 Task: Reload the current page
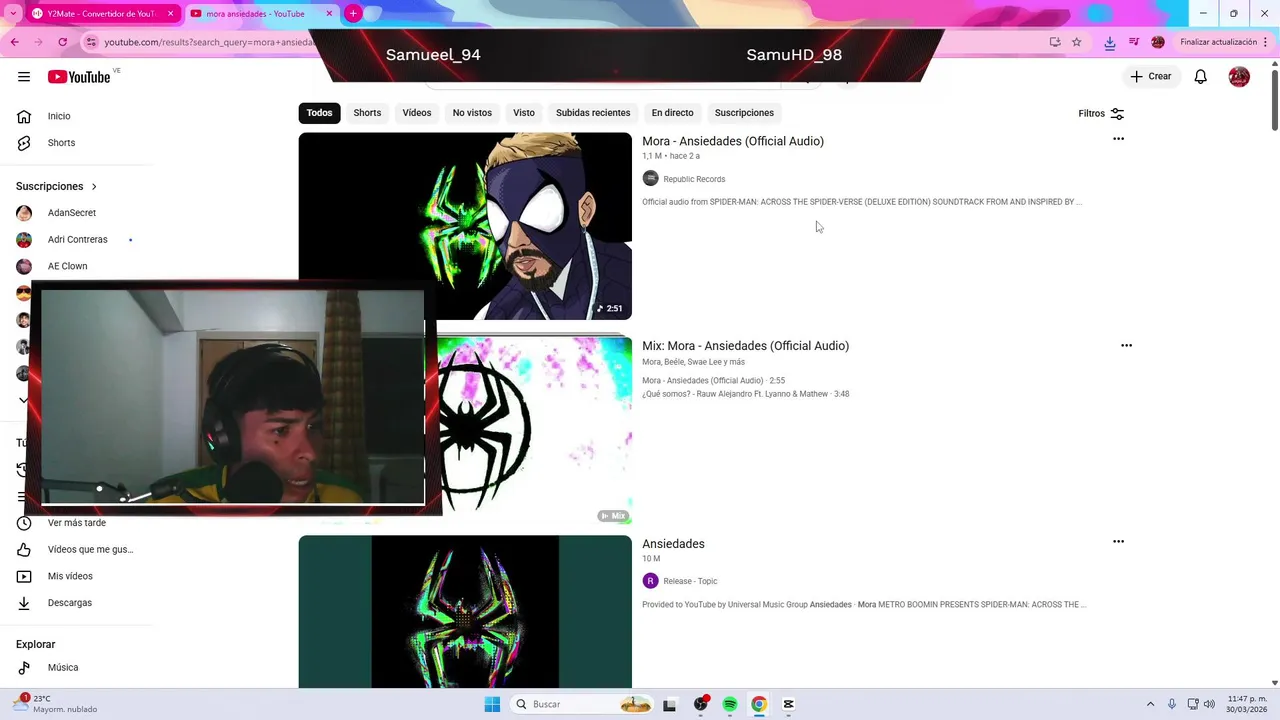pos(63,42)
